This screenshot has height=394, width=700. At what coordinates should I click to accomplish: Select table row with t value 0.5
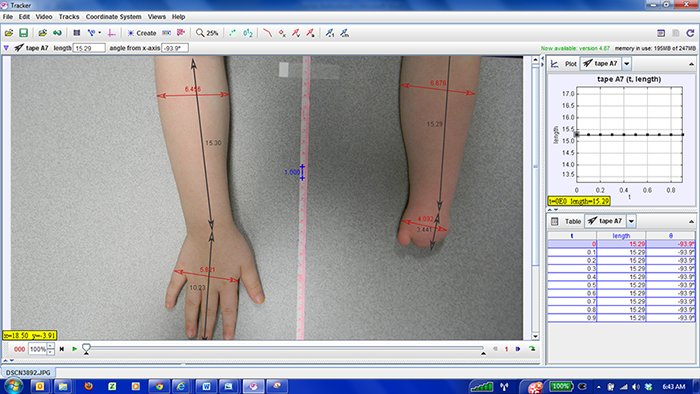(621, 285)
